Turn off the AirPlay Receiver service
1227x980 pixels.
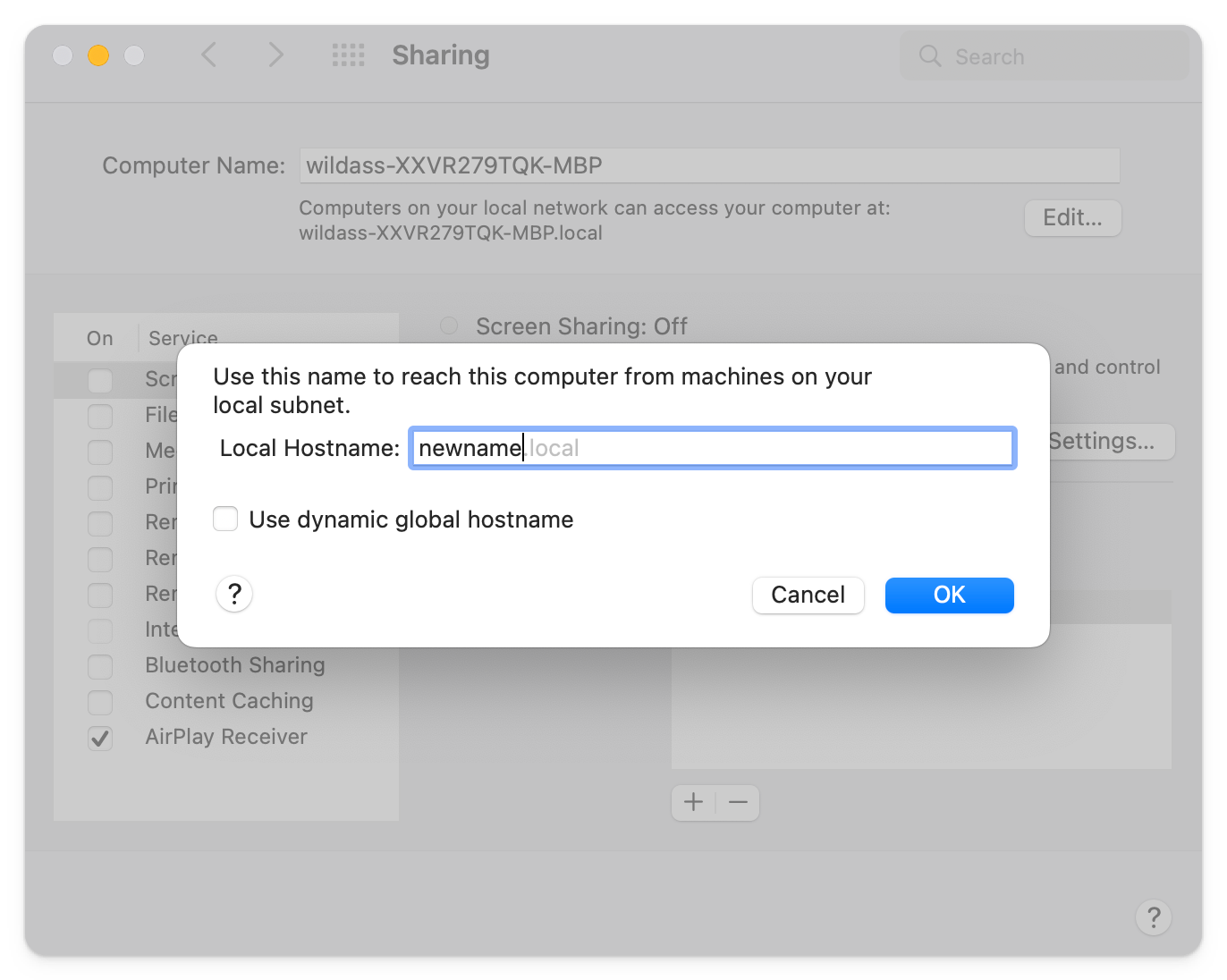click(100, 738)
